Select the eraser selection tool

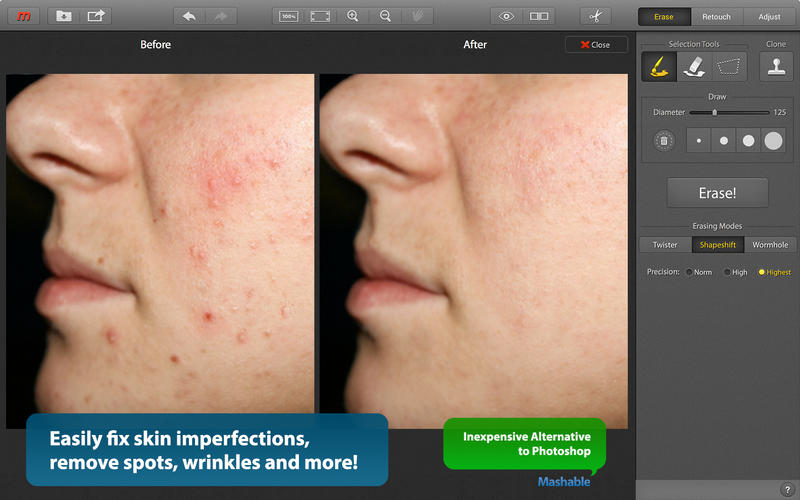pyautogui.click(x=695, y=66)
